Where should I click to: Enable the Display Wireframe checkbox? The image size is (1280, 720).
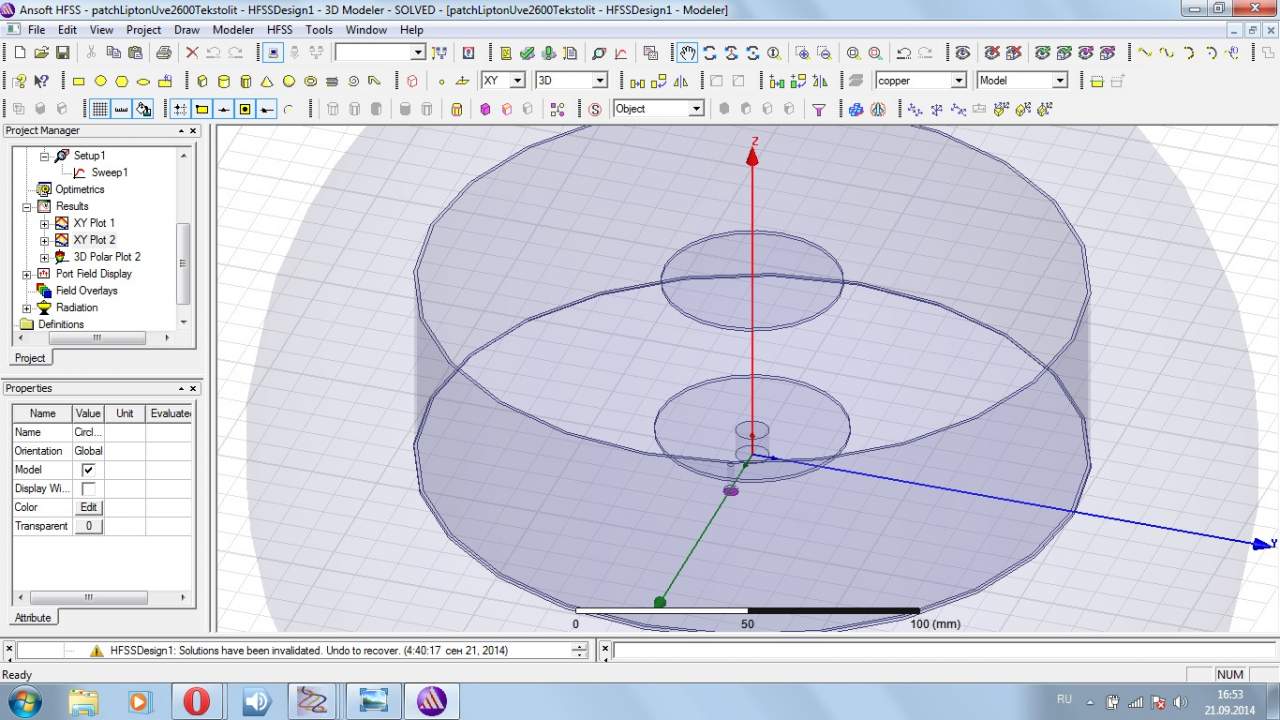88,489
